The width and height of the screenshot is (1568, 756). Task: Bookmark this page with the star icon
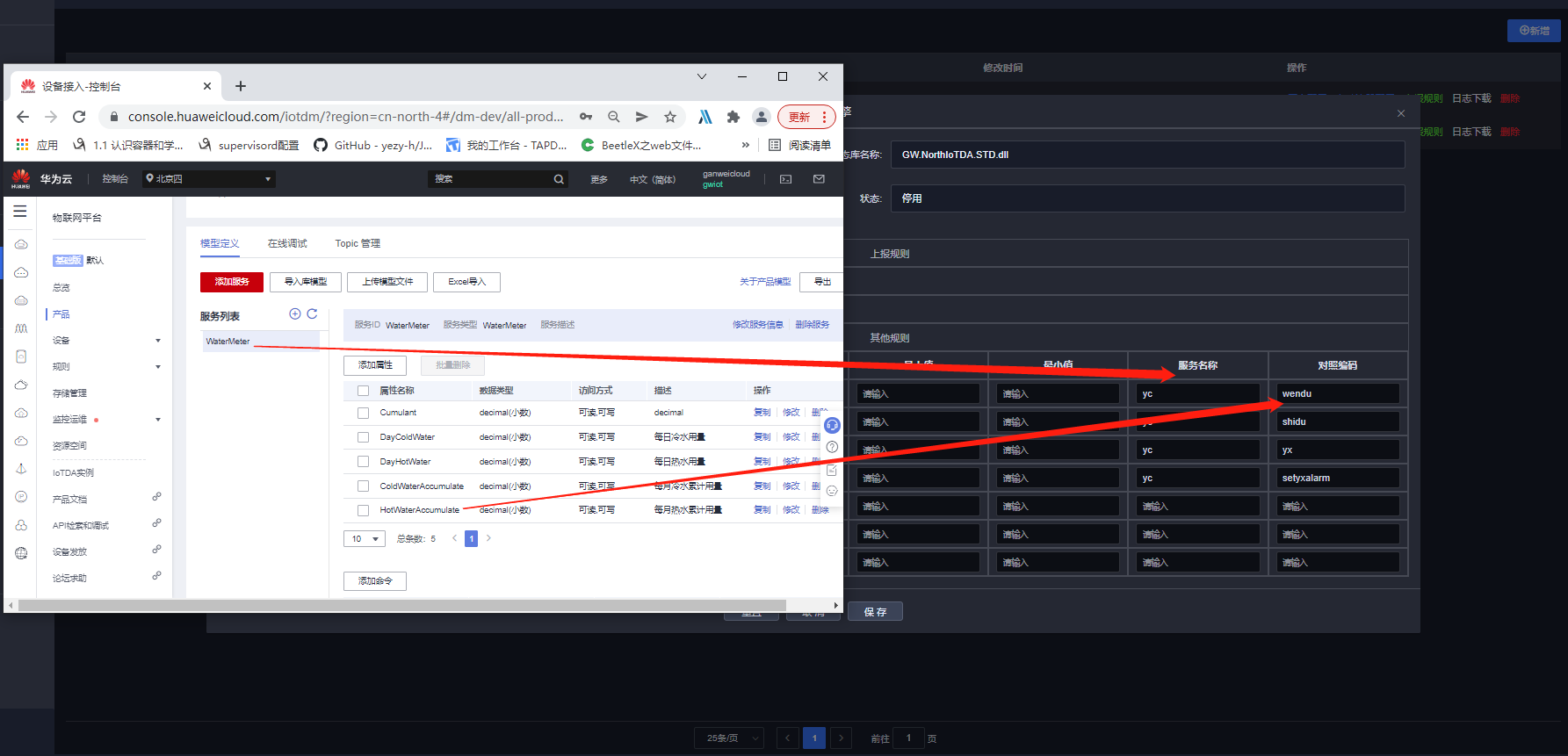(x=670, y=117)
